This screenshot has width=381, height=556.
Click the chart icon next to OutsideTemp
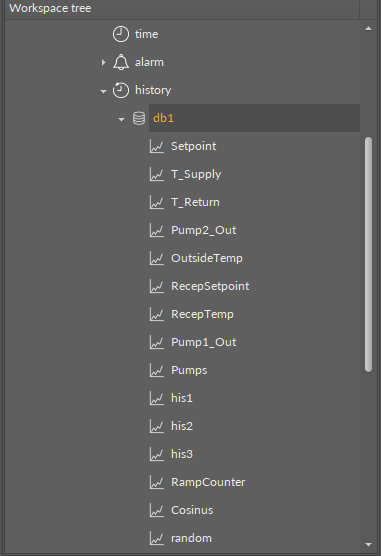pyautogui.click(x=156, y=258)
